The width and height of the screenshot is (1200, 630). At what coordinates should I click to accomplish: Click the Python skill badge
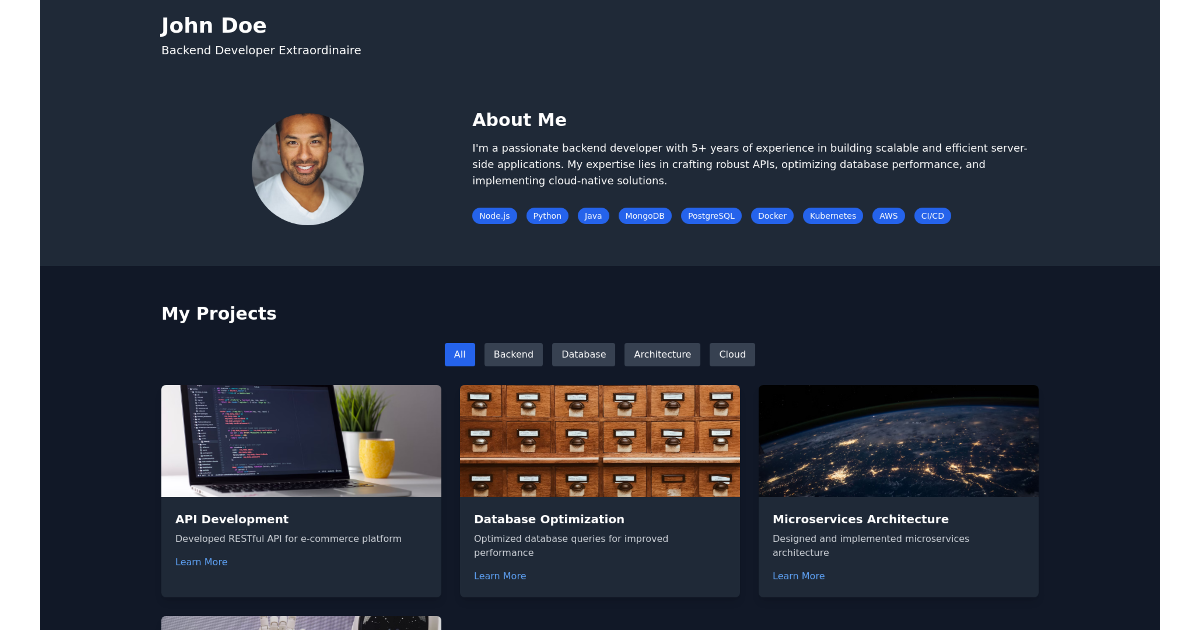tap(547, 215)
